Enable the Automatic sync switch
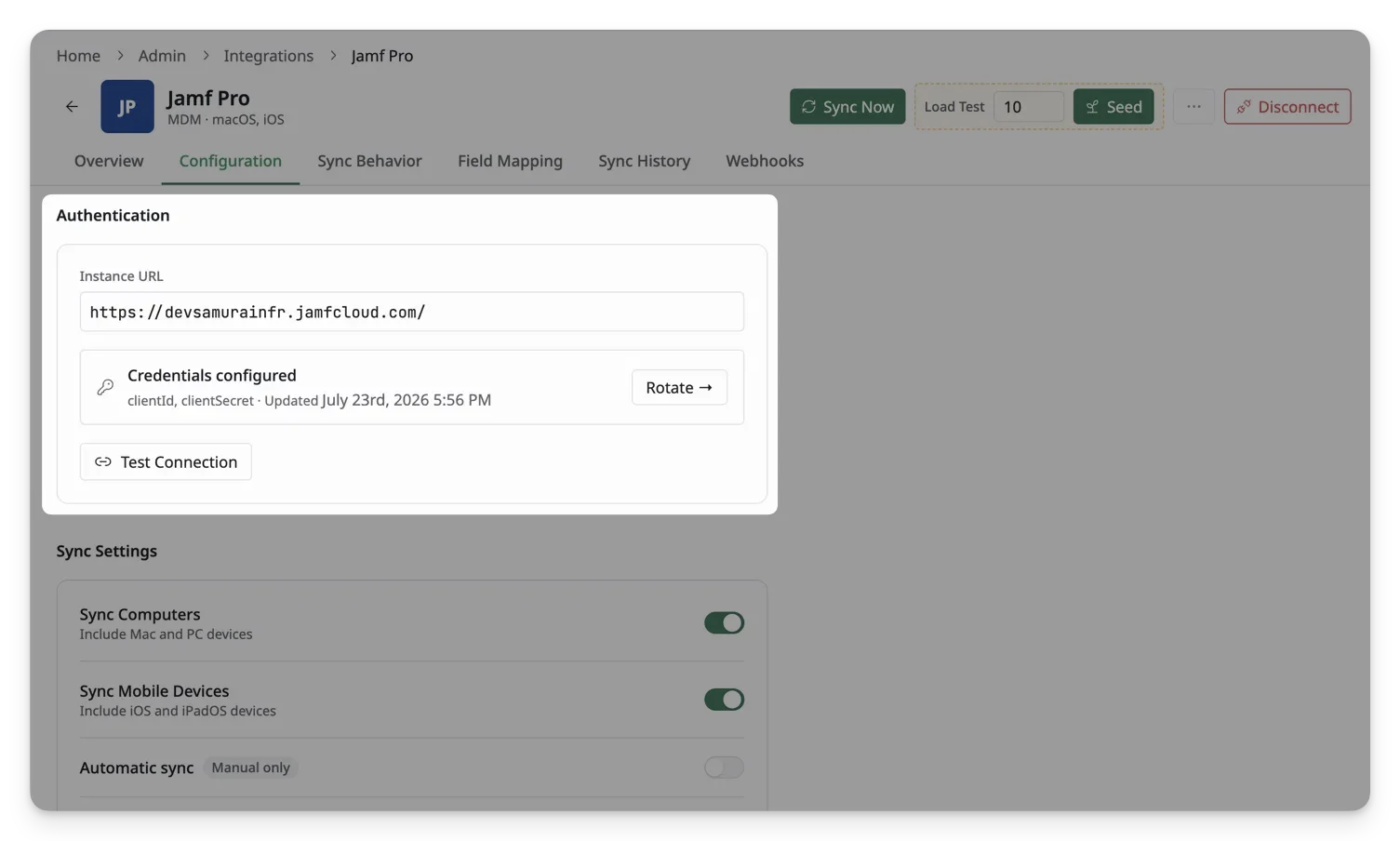The height and width of the screenshot is (841, 1400). pyautogui.click(x=724, y=768)
